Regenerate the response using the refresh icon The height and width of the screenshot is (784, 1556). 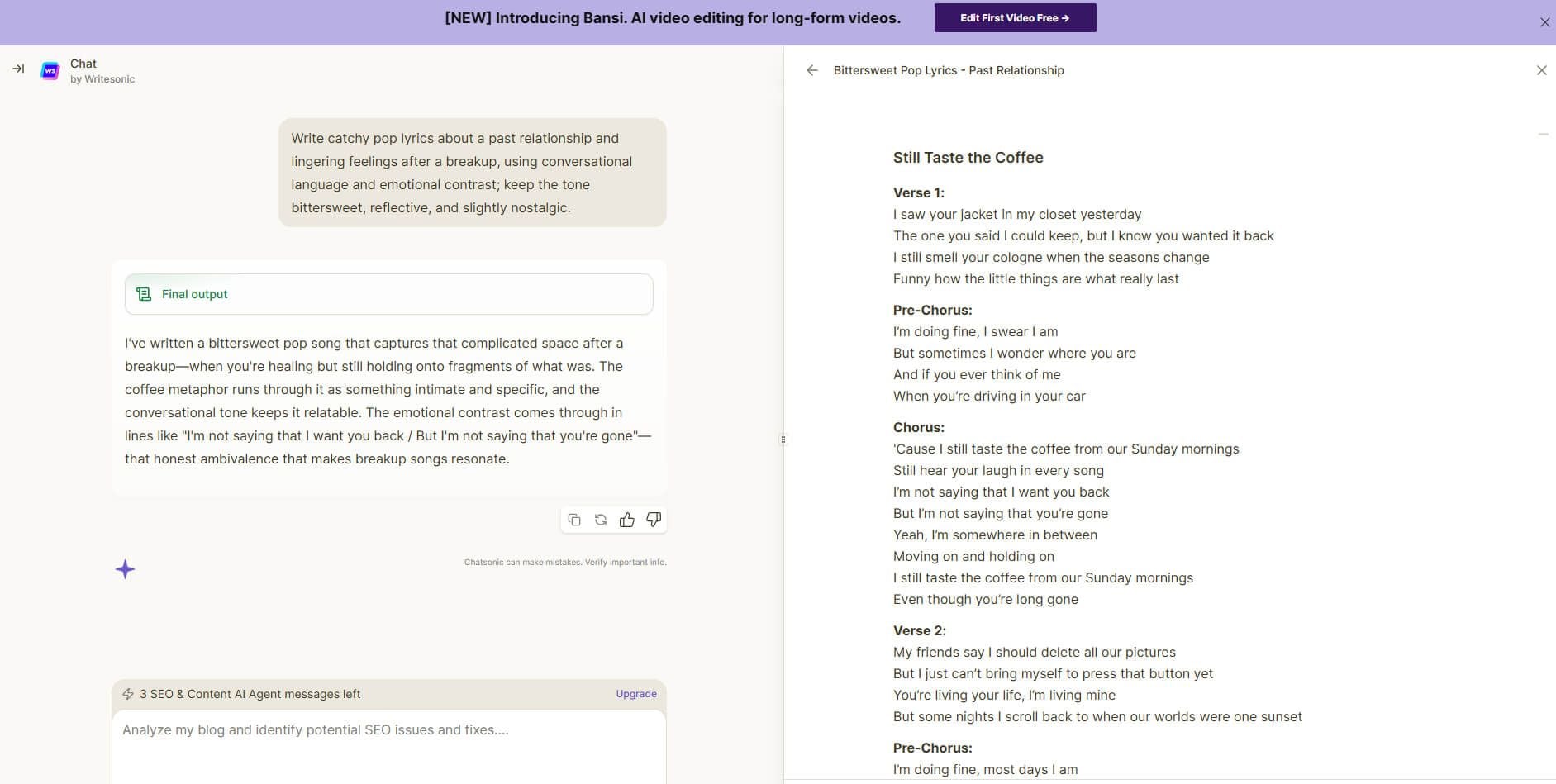(601, 520)
